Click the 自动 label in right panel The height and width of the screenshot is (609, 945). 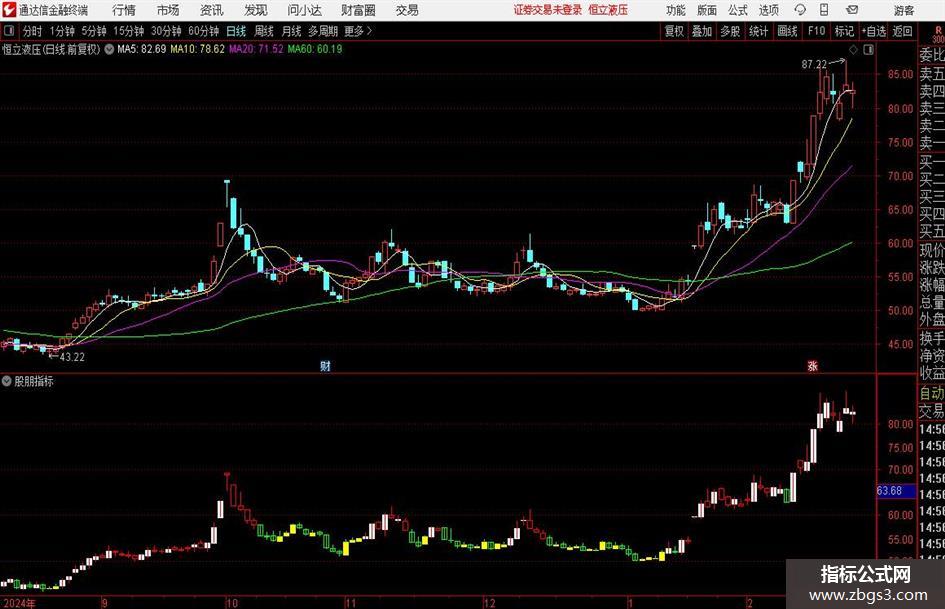point(932,393)
